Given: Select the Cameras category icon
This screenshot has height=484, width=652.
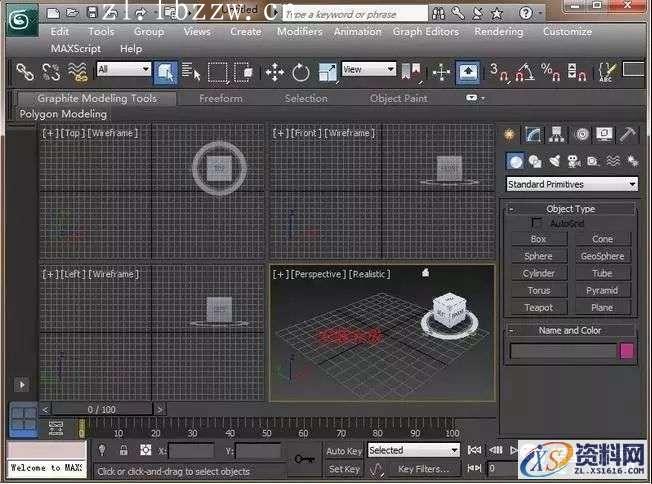Looking at the screenshot, I should 574,161.
